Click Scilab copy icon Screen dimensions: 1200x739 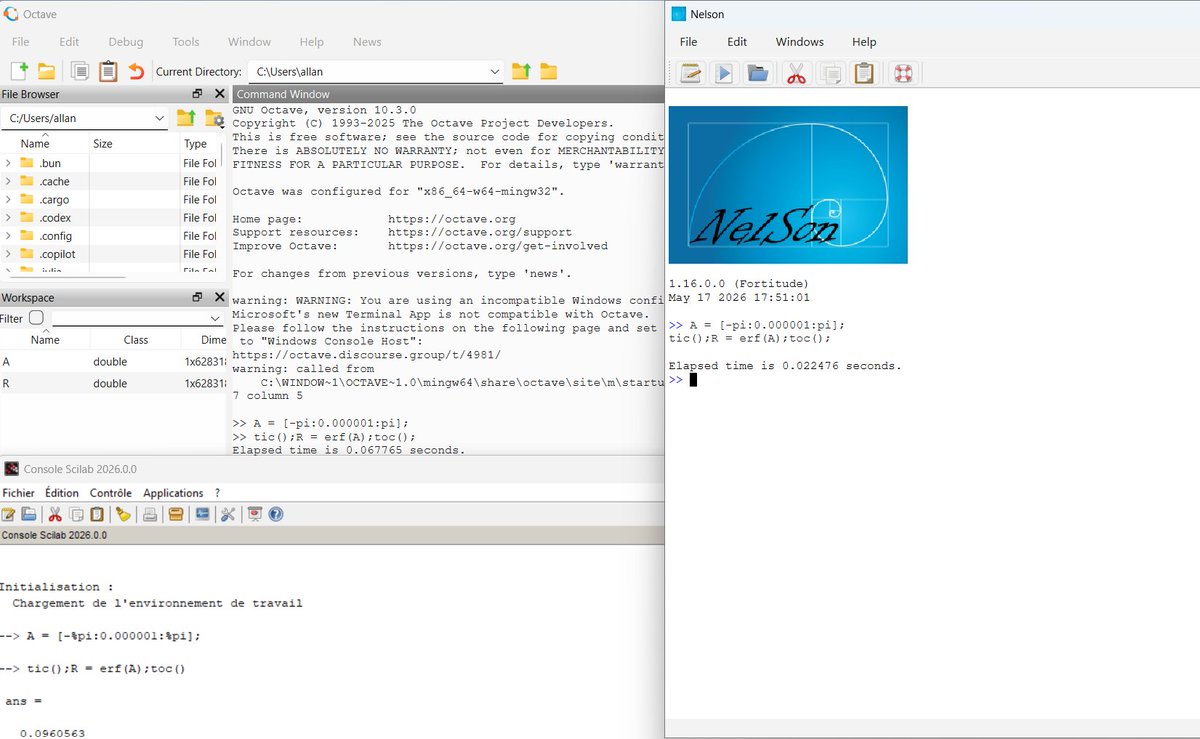(76, 514)
